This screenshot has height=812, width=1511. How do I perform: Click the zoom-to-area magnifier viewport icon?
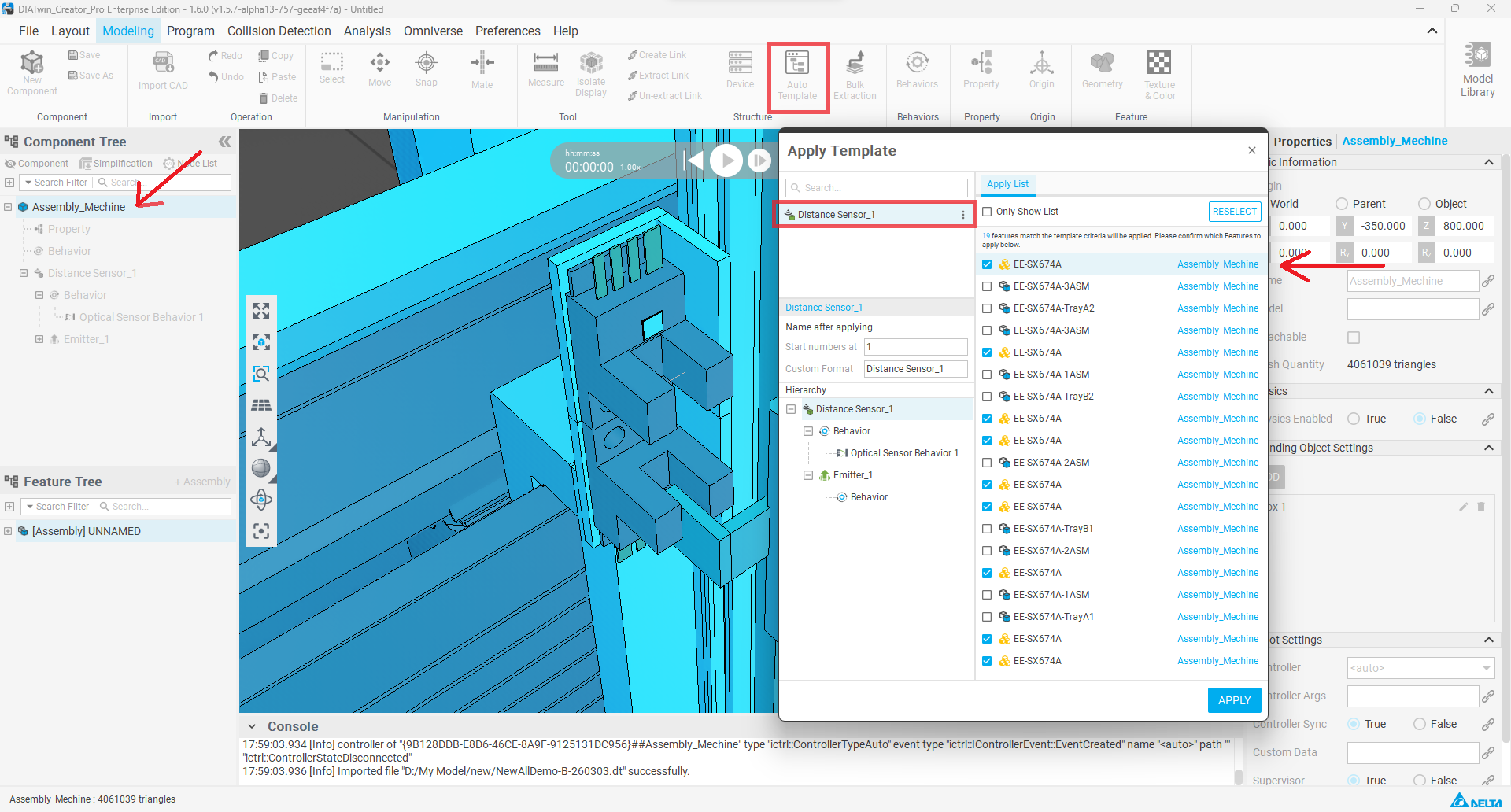tap(261, 374)
